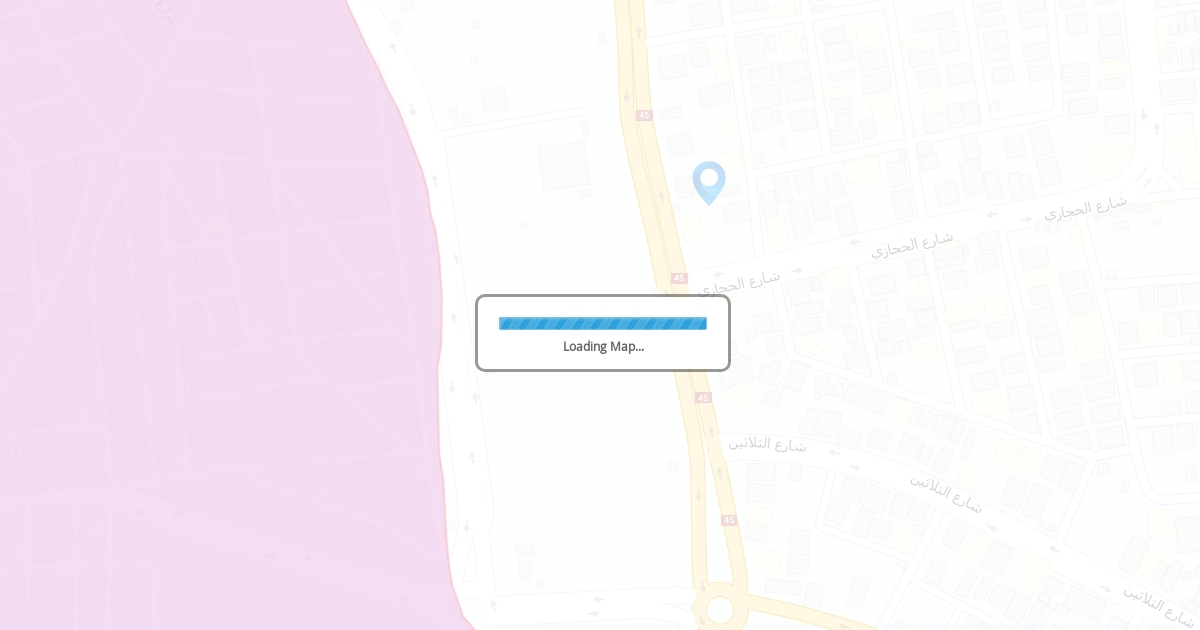
Task: Click the blue location pin marker
Action: coord(709,182)
